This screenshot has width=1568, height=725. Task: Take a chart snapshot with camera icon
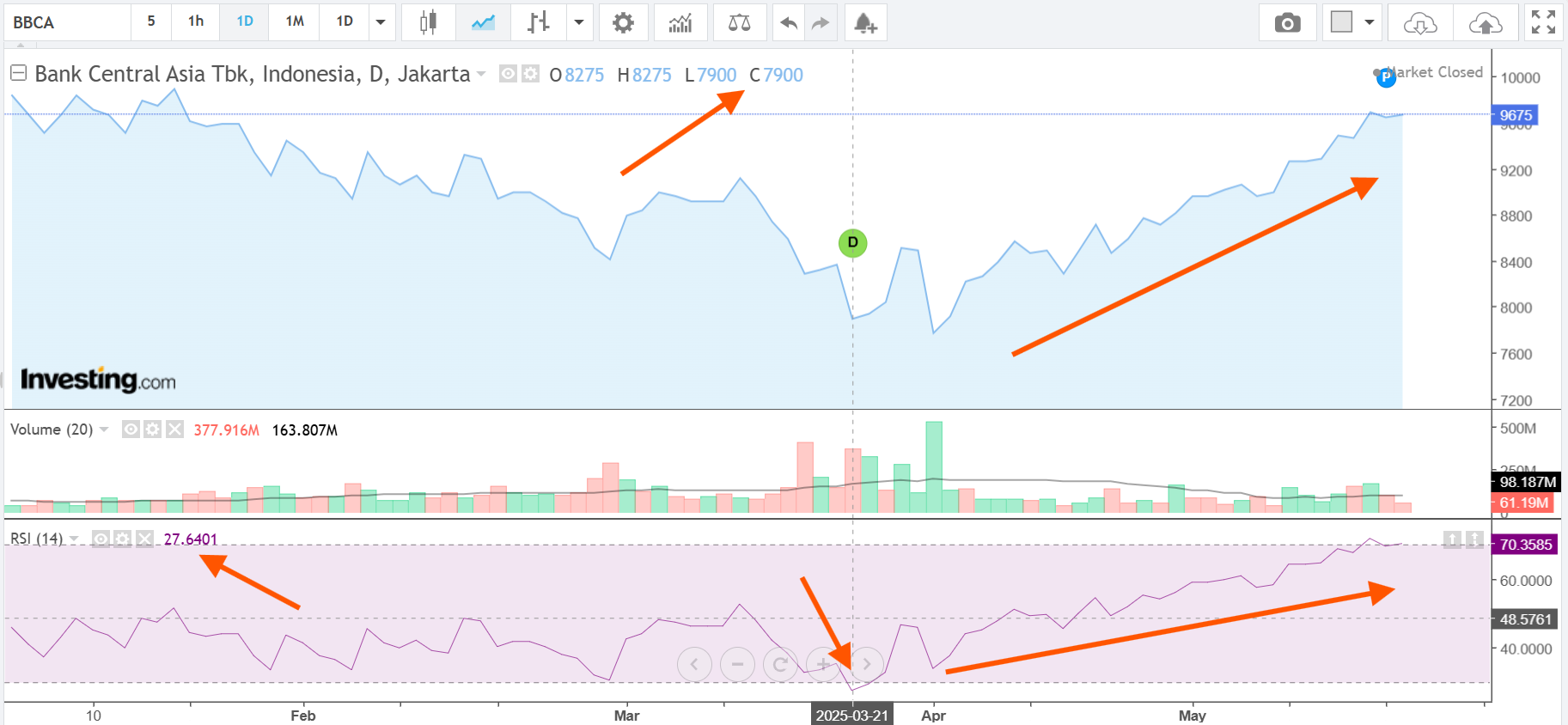coord(1287,22)
